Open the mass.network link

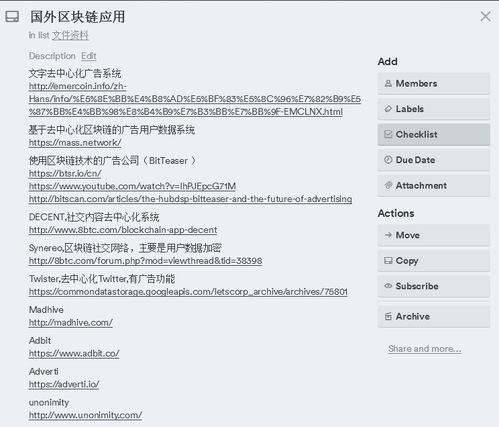click(75, 143)
